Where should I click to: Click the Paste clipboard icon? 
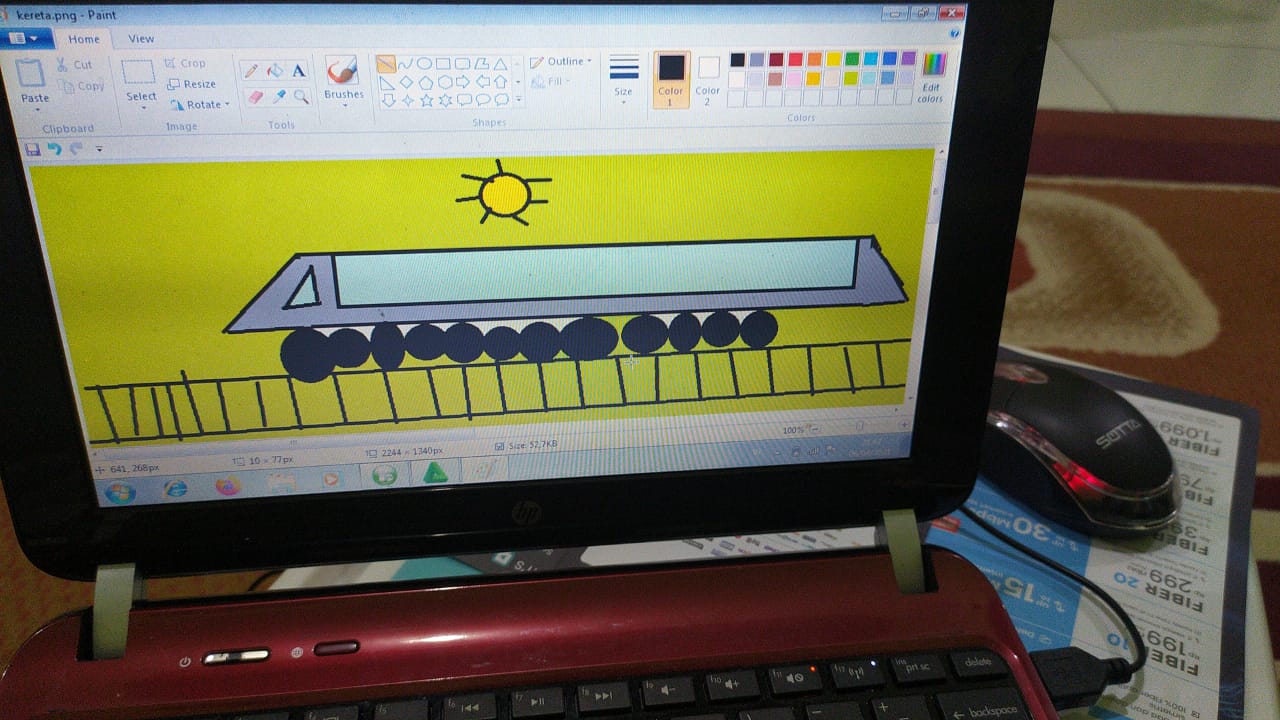click(32, 72)
